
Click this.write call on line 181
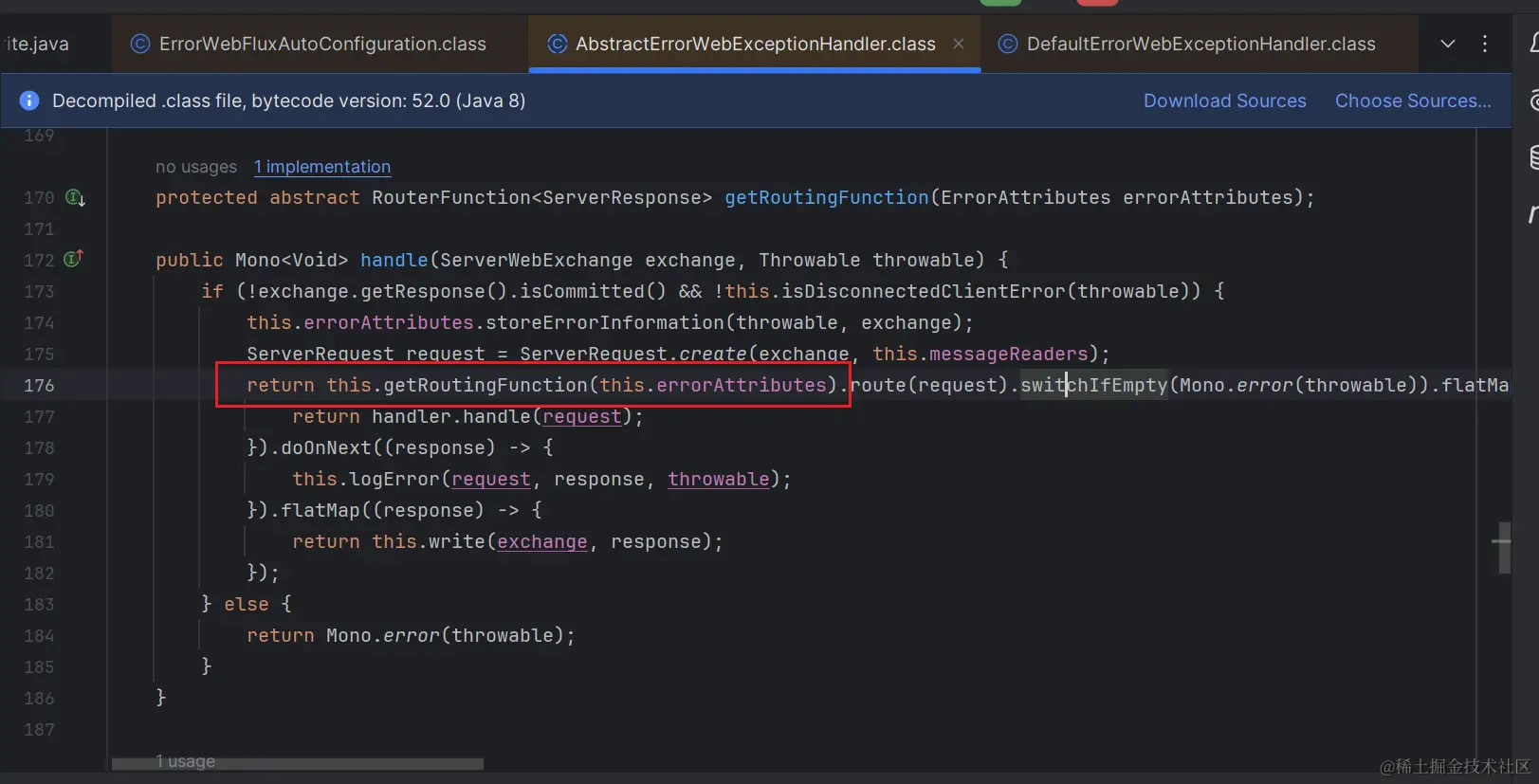(x=429, y=541)
